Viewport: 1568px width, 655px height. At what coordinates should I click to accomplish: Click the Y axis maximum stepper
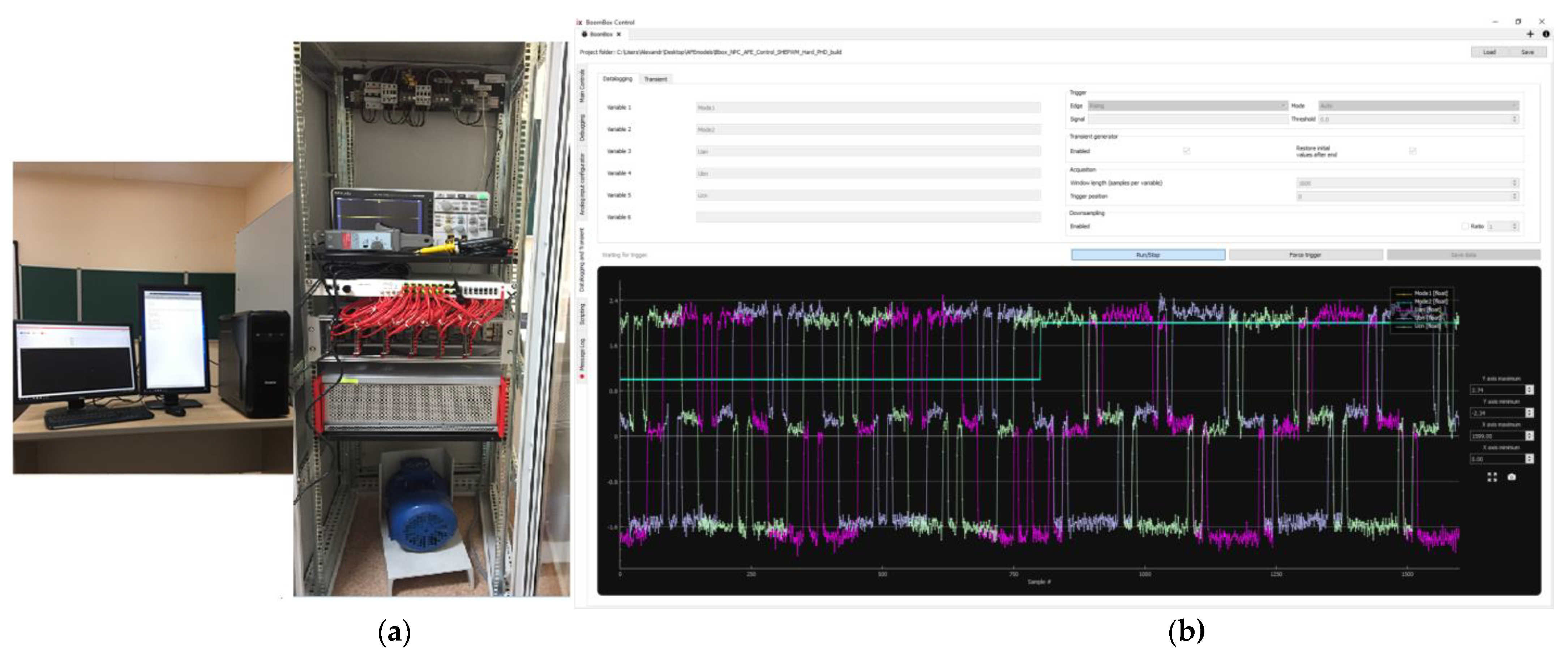(1529, 390)
